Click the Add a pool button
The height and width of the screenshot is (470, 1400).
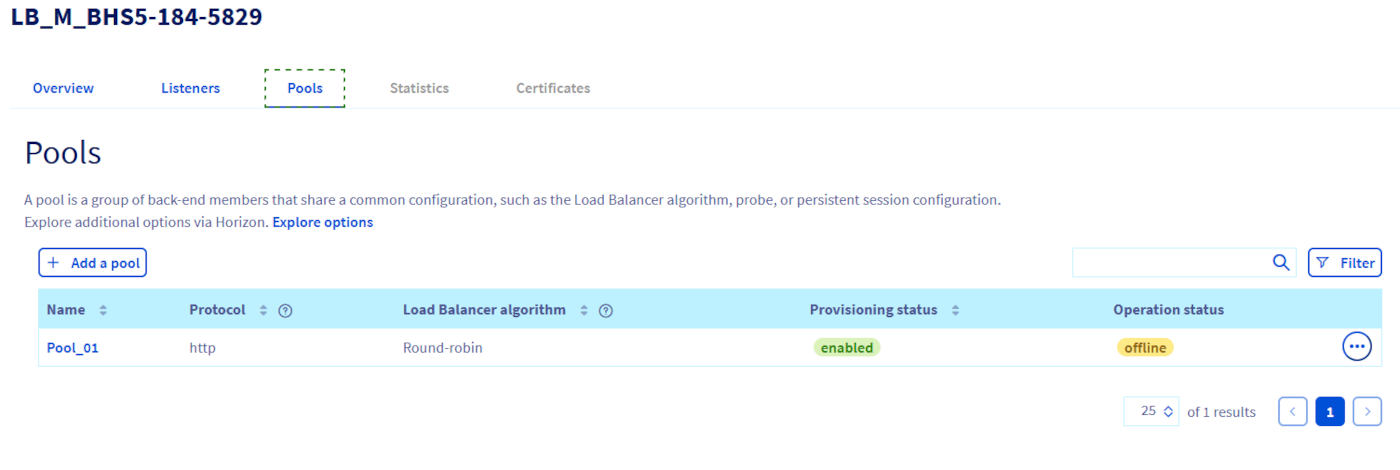pos(93,263)
